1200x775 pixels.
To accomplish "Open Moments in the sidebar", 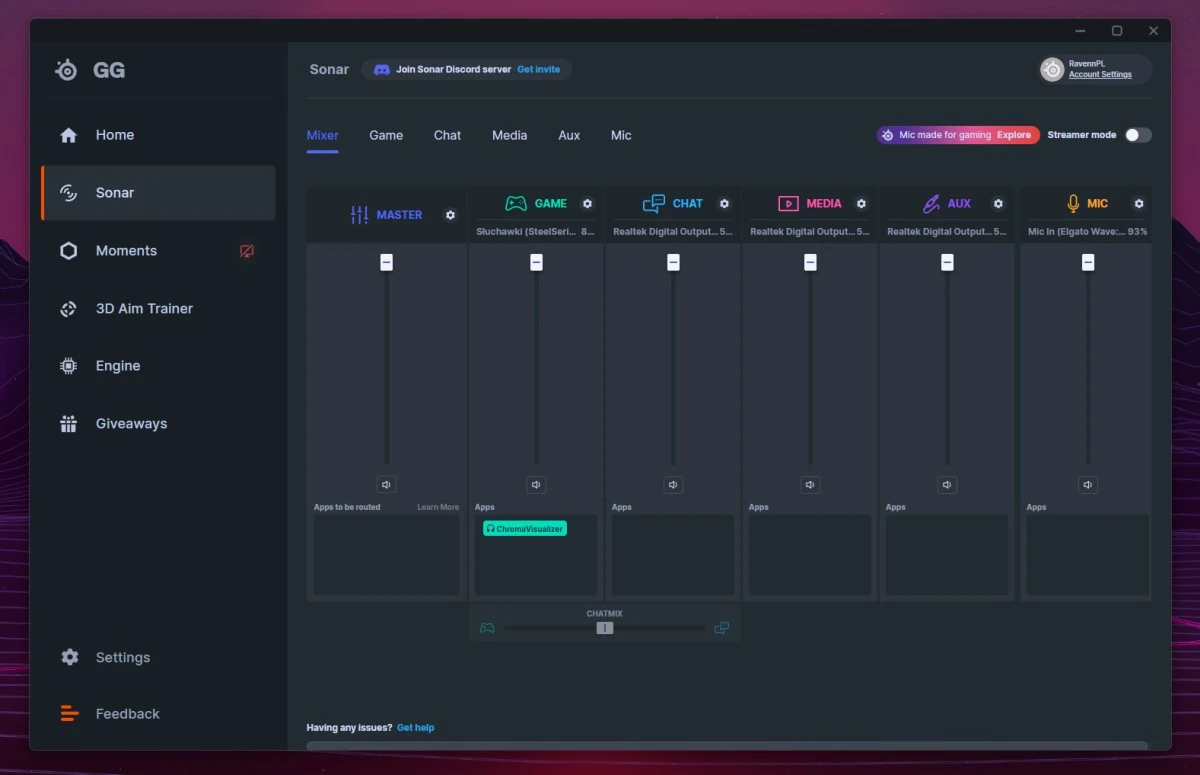I will [126, 251].
